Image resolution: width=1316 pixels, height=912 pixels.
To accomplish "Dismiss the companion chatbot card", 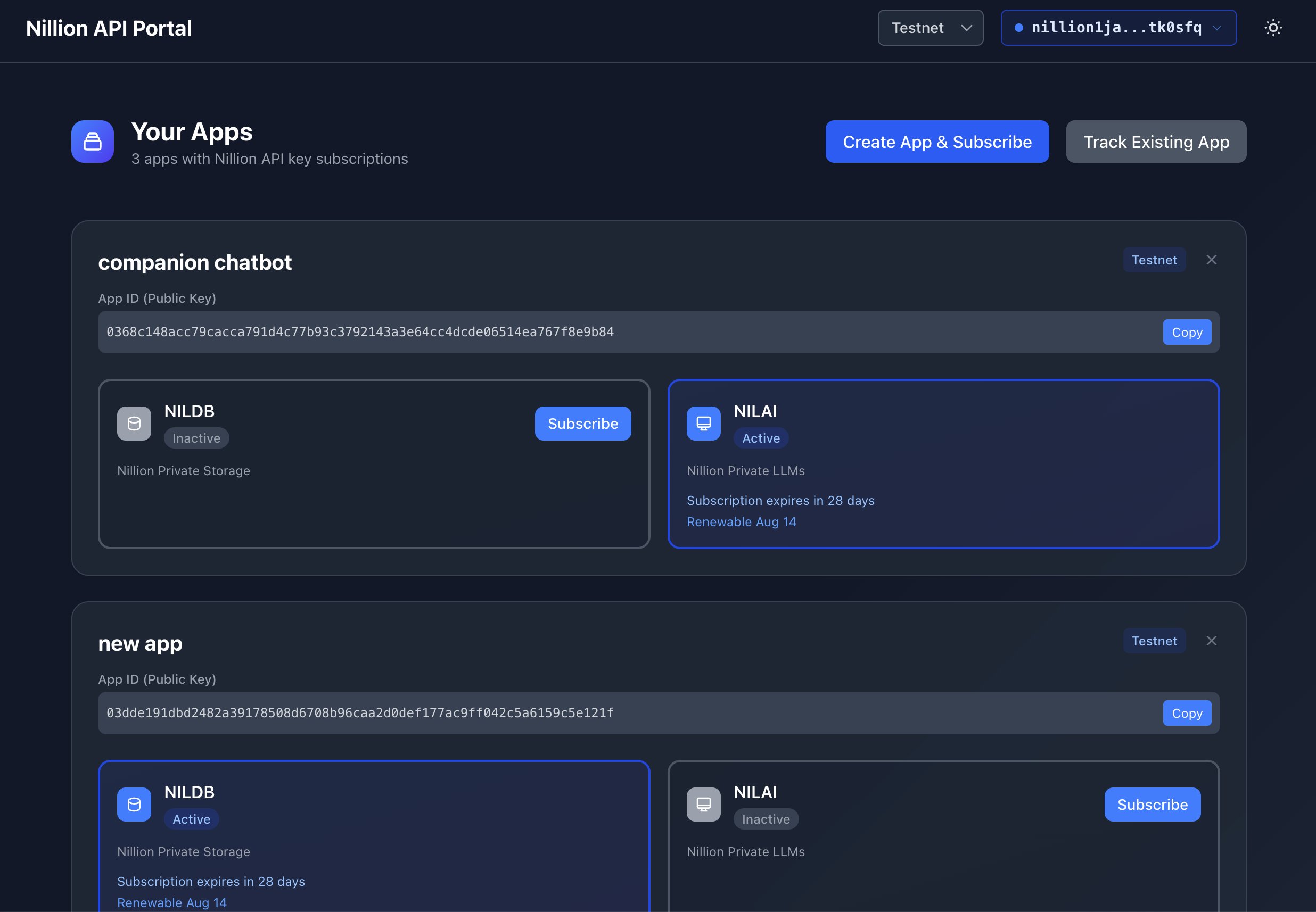I will (1212, 260).
